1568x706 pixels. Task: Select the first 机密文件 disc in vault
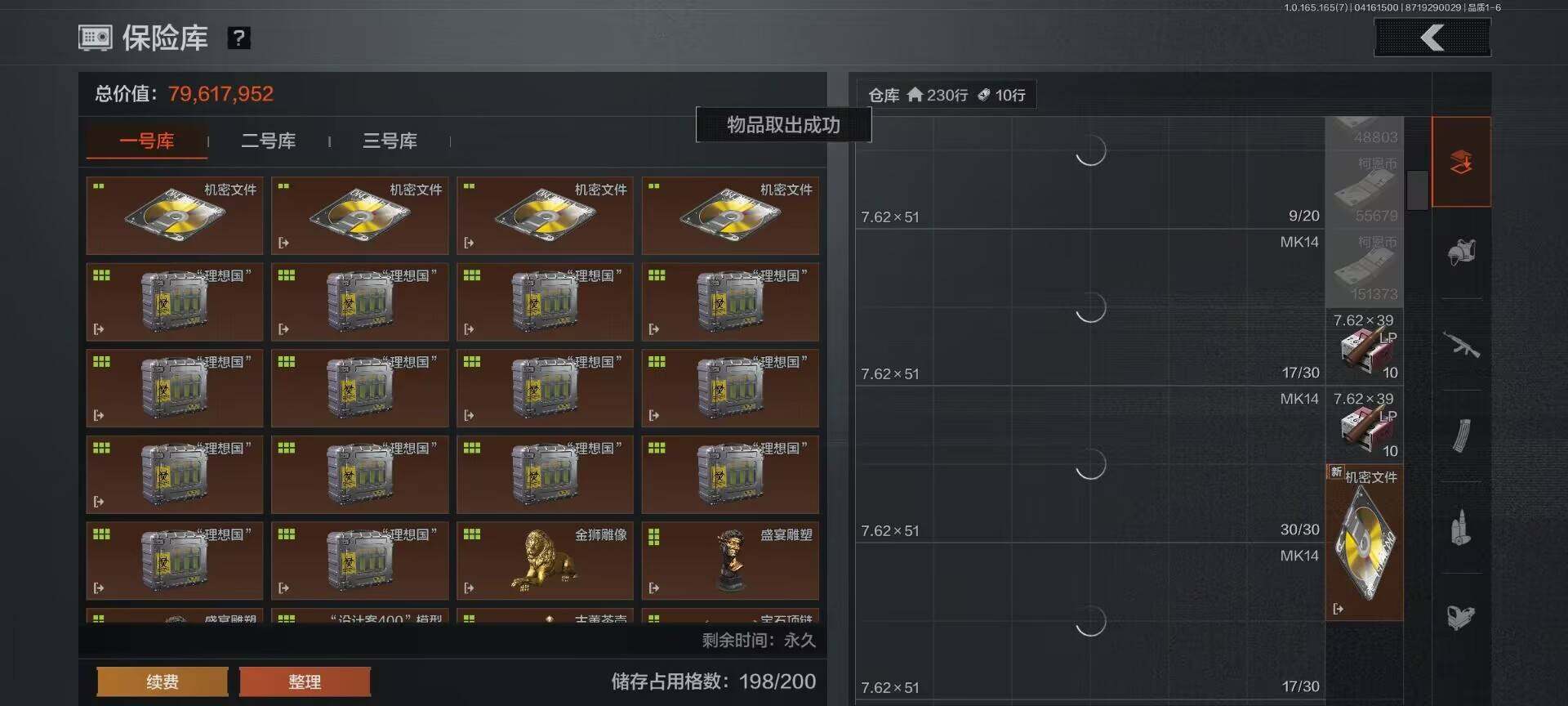coord(175,216)
